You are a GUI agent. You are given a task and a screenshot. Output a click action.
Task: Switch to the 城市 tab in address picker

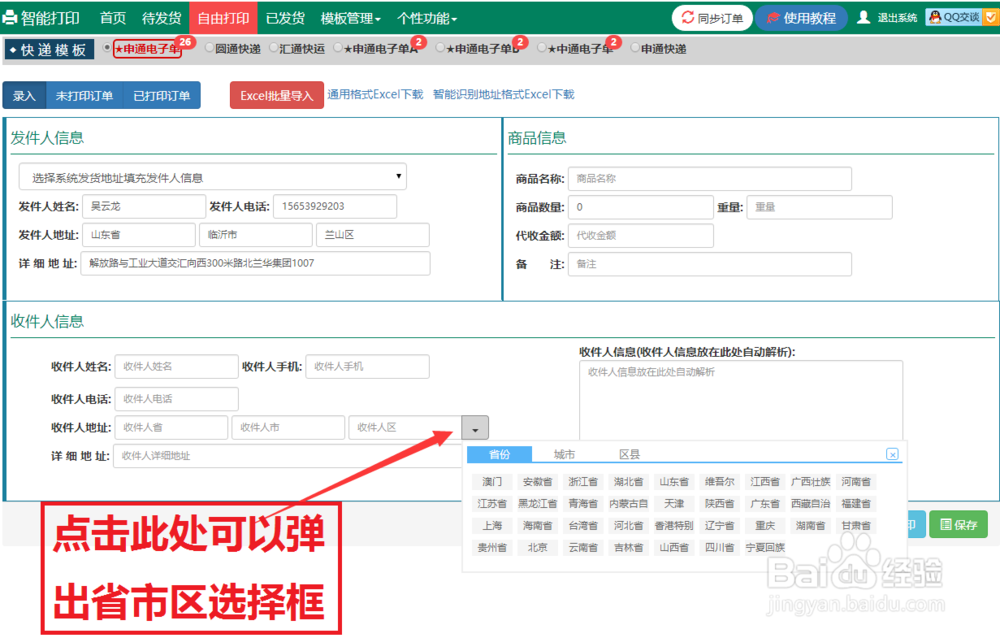tap(566, 454)
